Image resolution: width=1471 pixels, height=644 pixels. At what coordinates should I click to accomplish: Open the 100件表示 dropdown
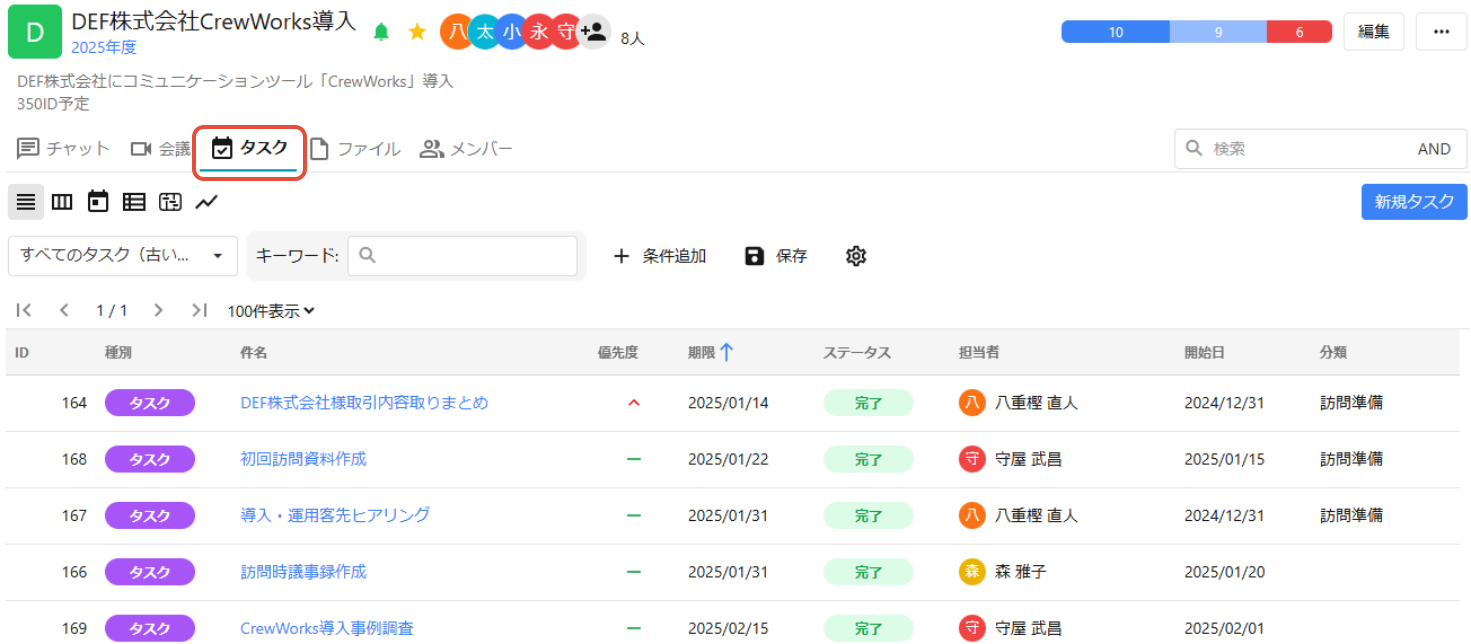[x=271, y=311]
